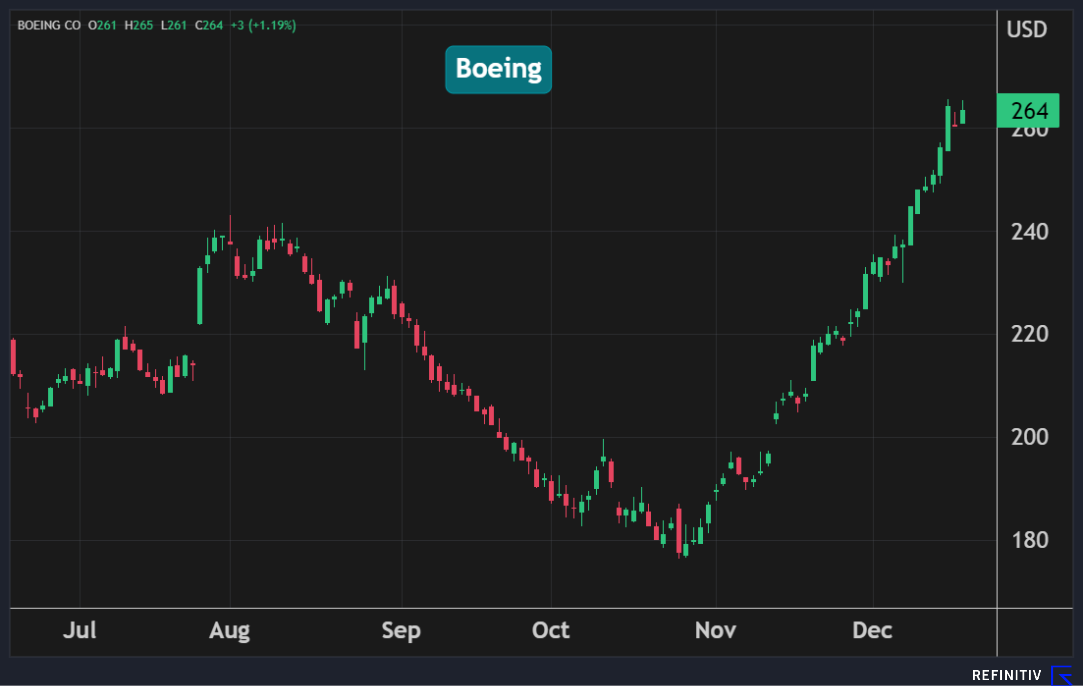Click the USD currency label

point(1026,29)
